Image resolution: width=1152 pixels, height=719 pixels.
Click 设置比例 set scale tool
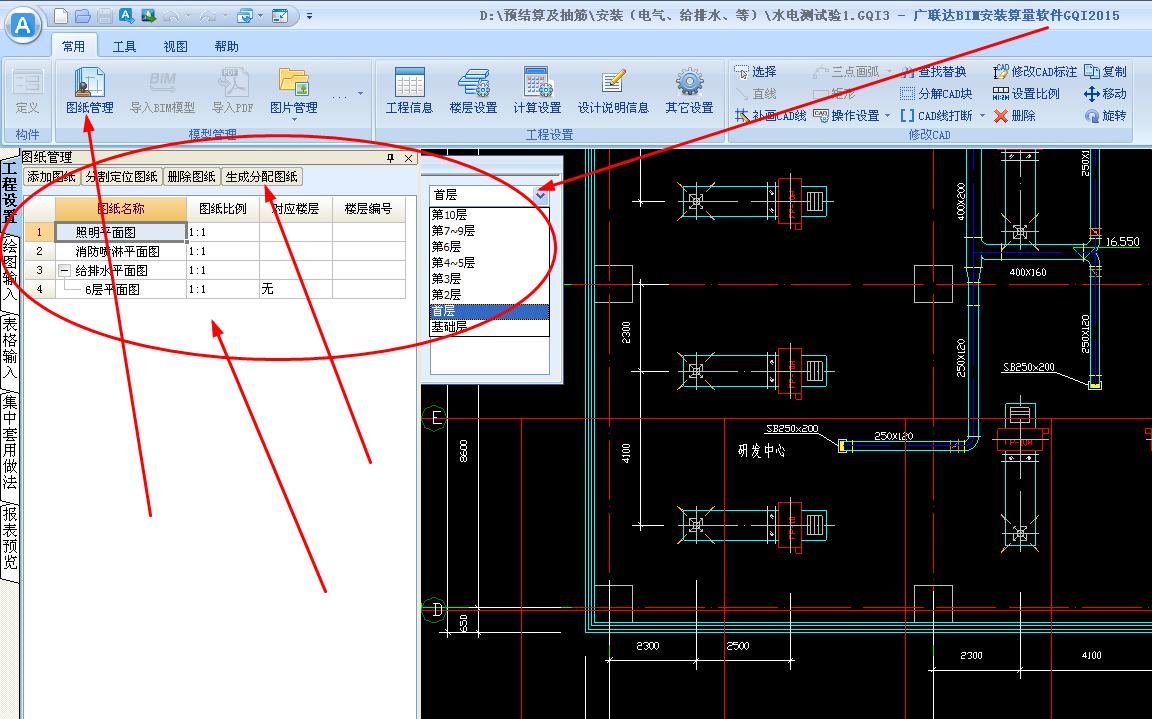1026,93
